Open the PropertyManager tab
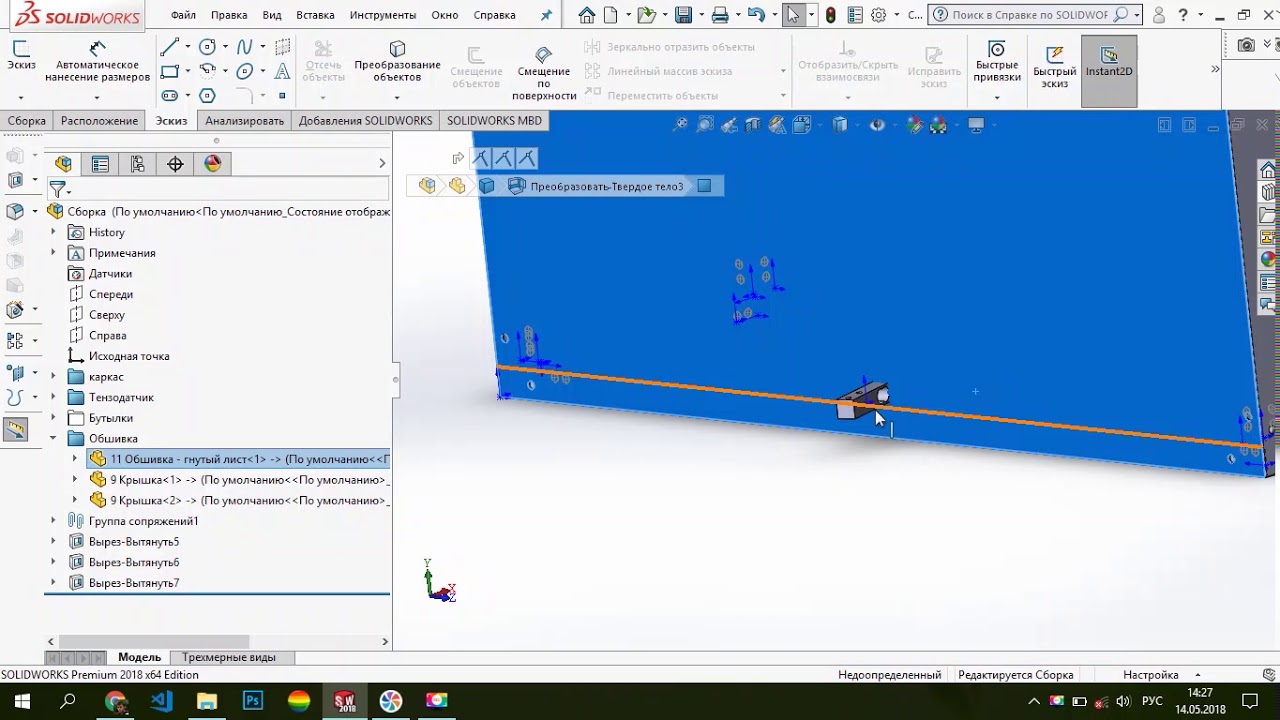This screenshot has width=1280, height=720. pyautogui.click(x=100, y=164)
